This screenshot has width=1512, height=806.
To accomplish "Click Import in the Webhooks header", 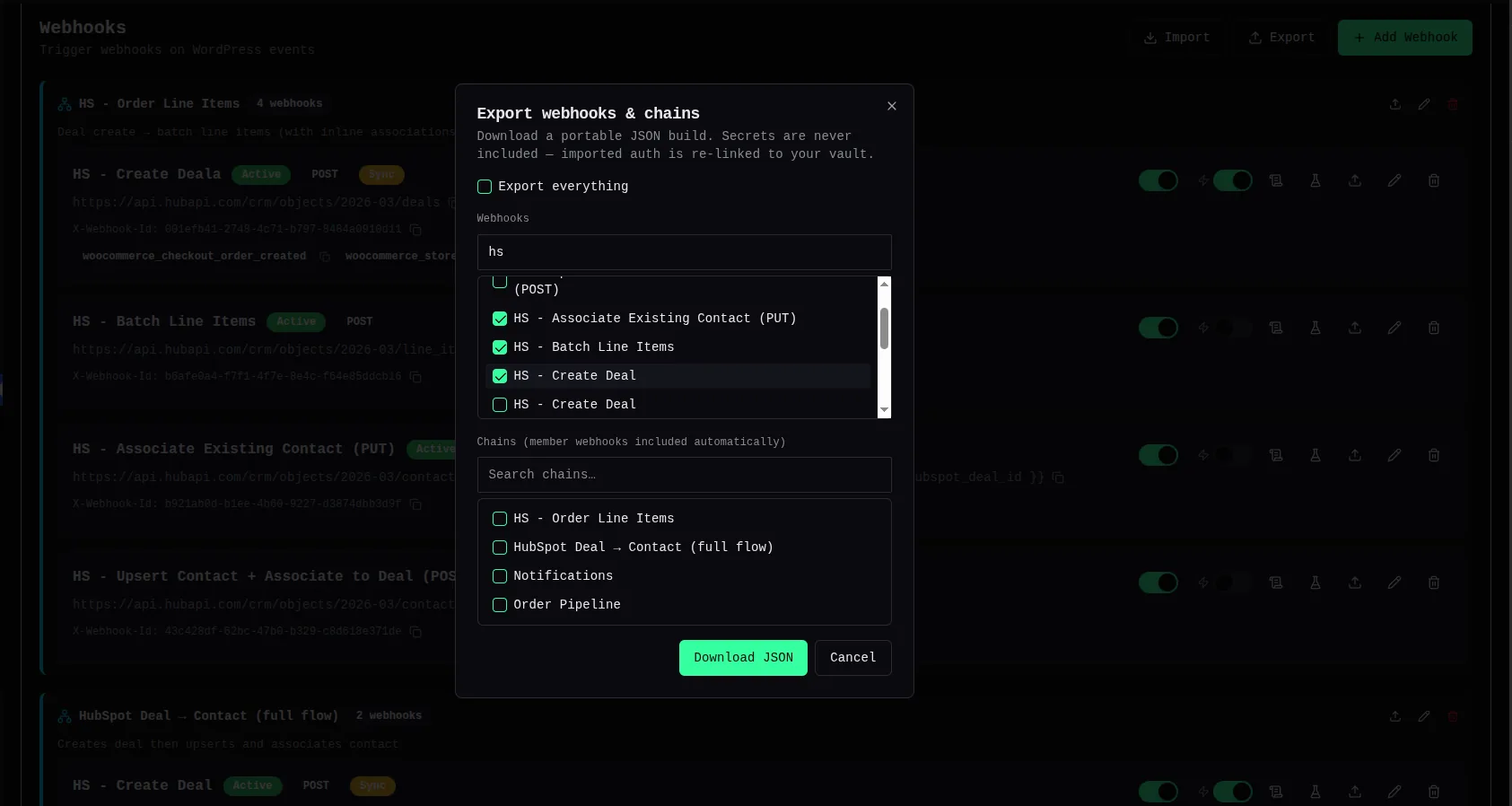I will (1176, 38).
